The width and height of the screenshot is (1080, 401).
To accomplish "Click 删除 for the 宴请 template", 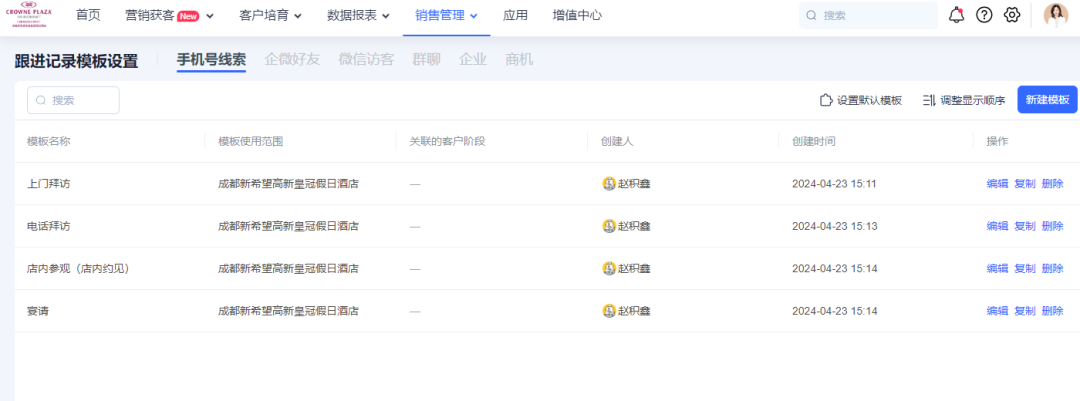I will click(1052, 311).
